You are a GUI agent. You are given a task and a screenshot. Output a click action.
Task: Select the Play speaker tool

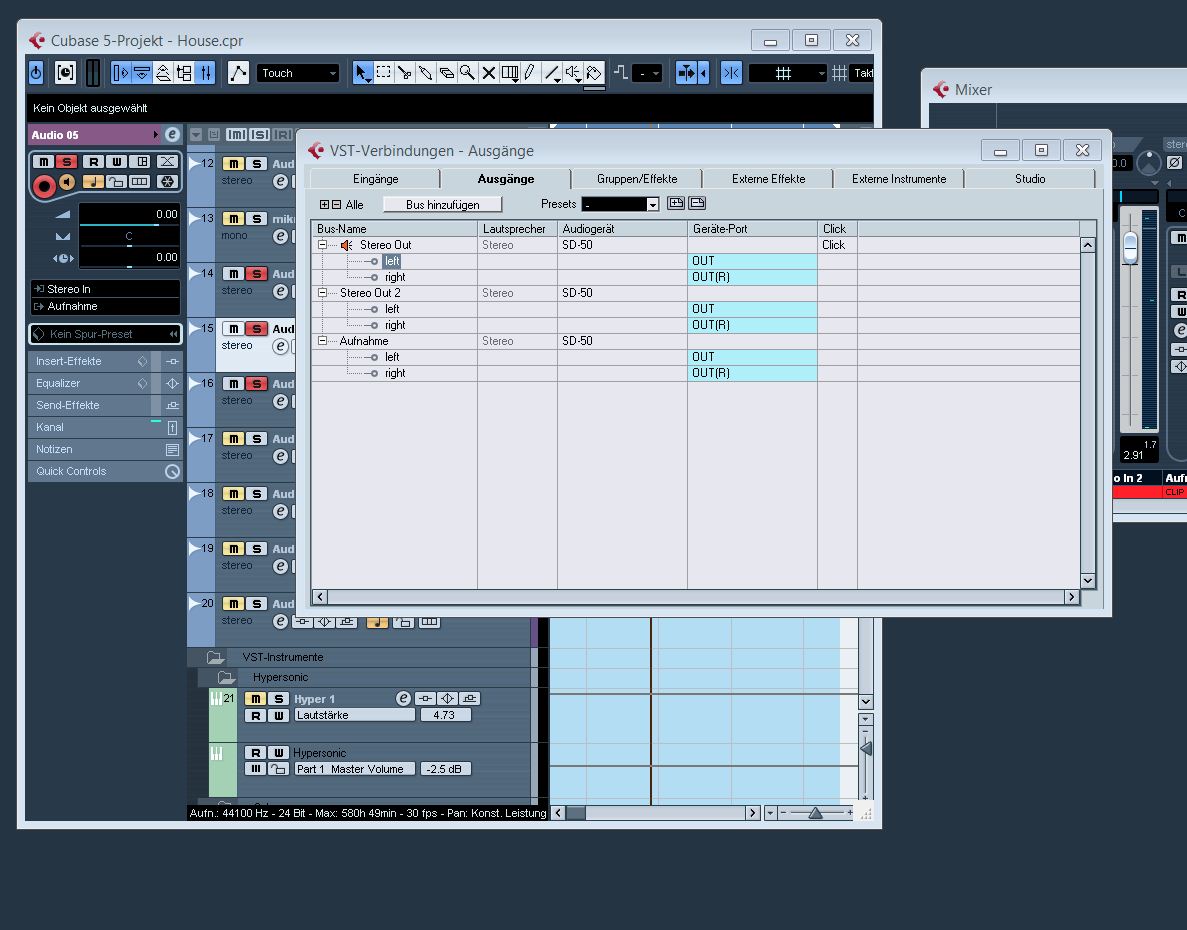pos(573,73)
